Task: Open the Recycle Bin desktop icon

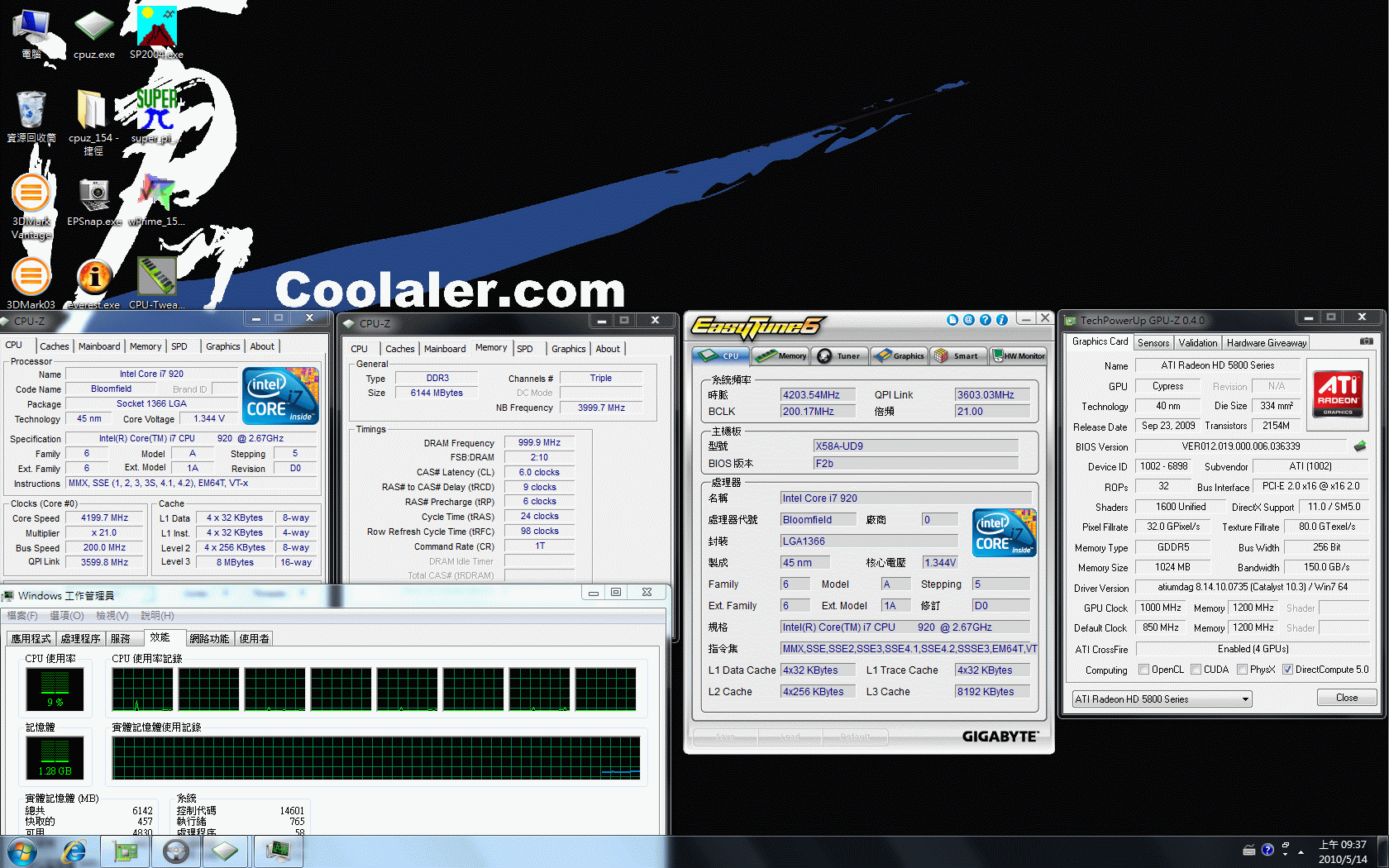Action: tap(31, 117)
